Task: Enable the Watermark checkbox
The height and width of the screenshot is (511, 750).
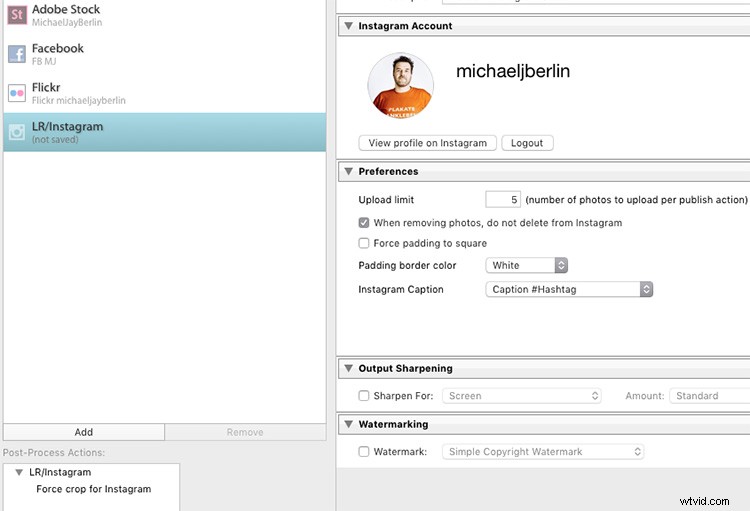Action: click(x=364, y=452)
